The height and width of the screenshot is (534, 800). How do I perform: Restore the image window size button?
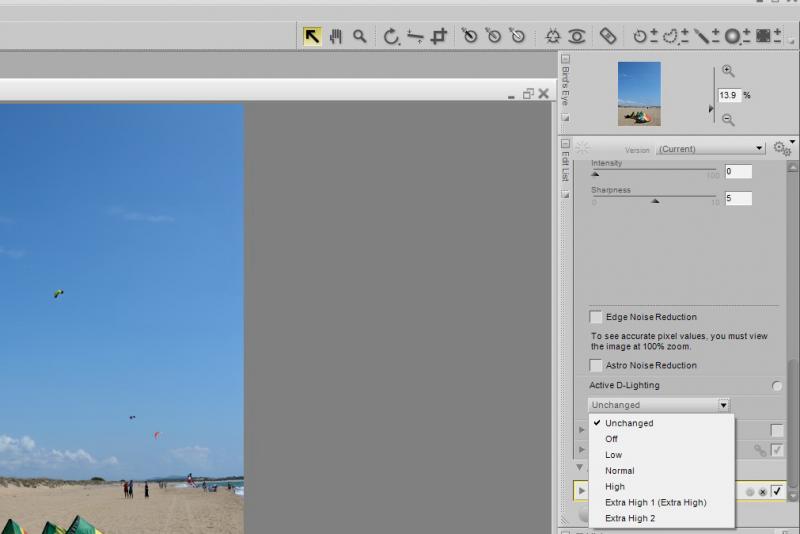(x=528, y=94)
